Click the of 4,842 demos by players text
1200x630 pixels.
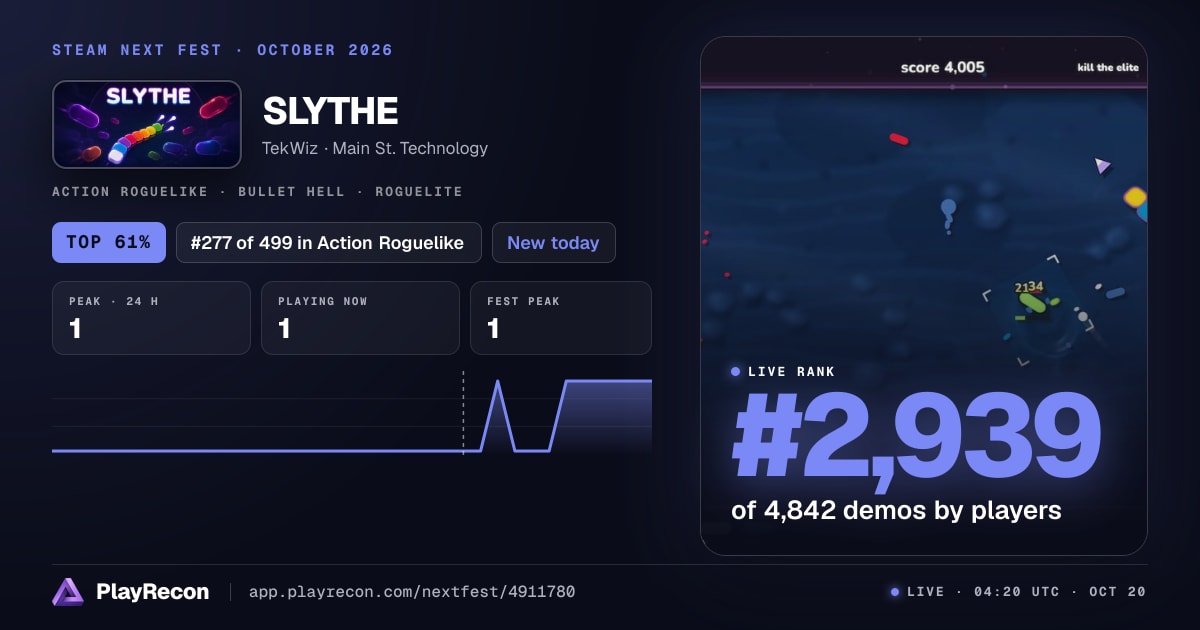point(896,510)
